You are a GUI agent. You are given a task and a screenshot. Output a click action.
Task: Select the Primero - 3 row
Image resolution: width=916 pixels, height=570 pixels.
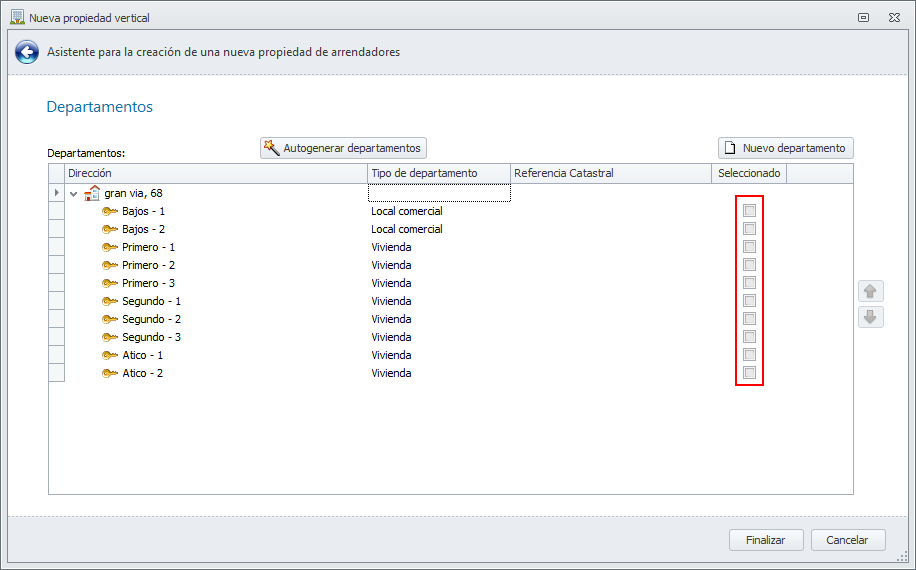451,283
